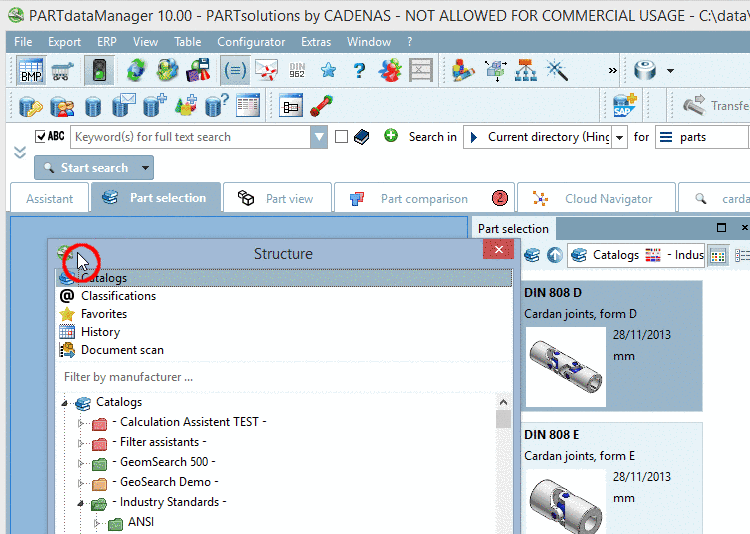The image size is (750, 534).
Task: Click the database with envelope icon
Action: click(123, 106)
